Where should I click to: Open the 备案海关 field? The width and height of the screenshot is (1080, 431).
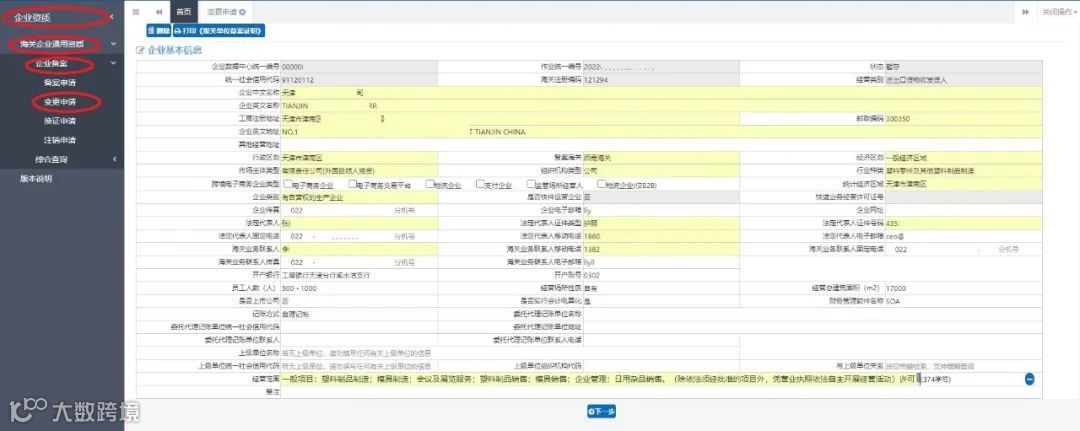click(661, 158)
